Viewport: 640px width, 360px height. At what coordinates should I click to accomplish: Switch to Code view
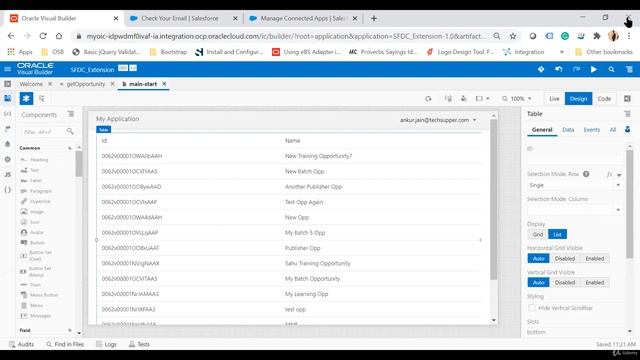click(604, 99)
